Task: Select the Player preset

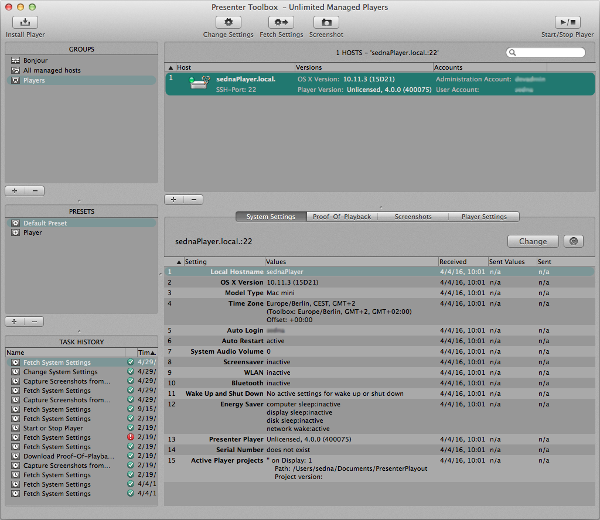Action: click(x=81, y=233)
